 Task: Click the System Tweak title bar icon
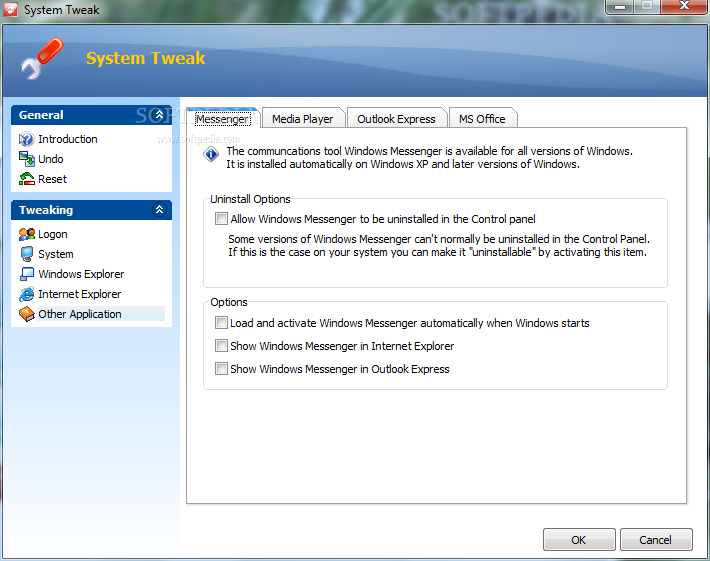click(x=10, y=10)
